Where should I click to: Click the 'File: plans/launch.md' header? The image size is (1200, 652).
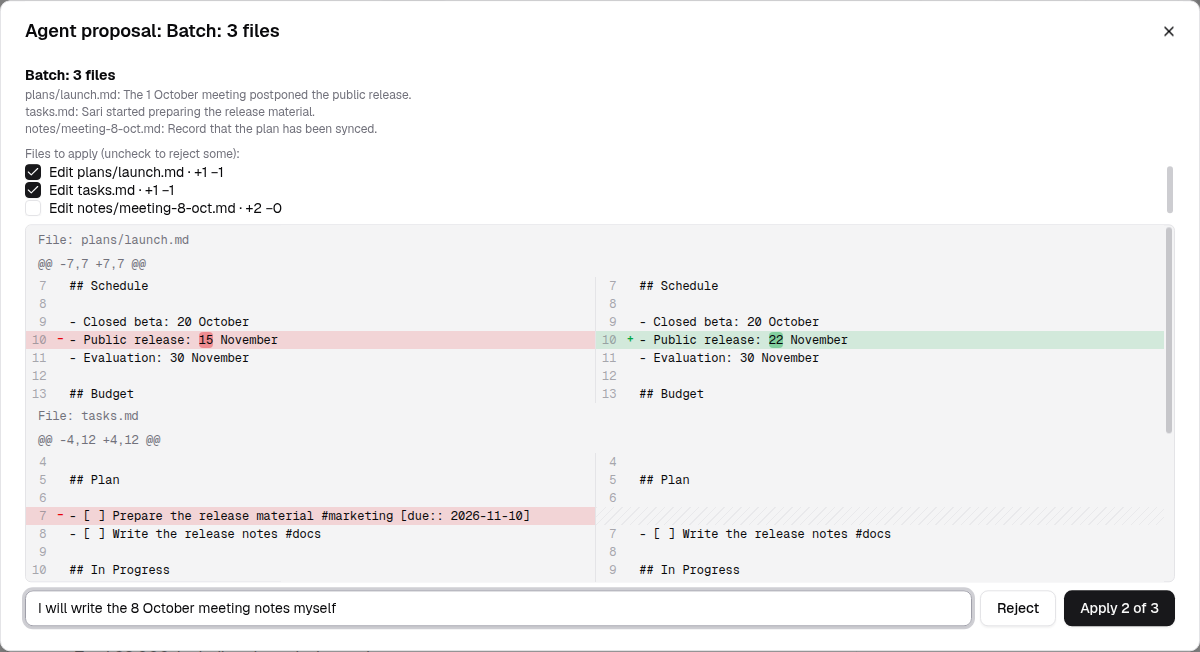click(x=113, y=240)
